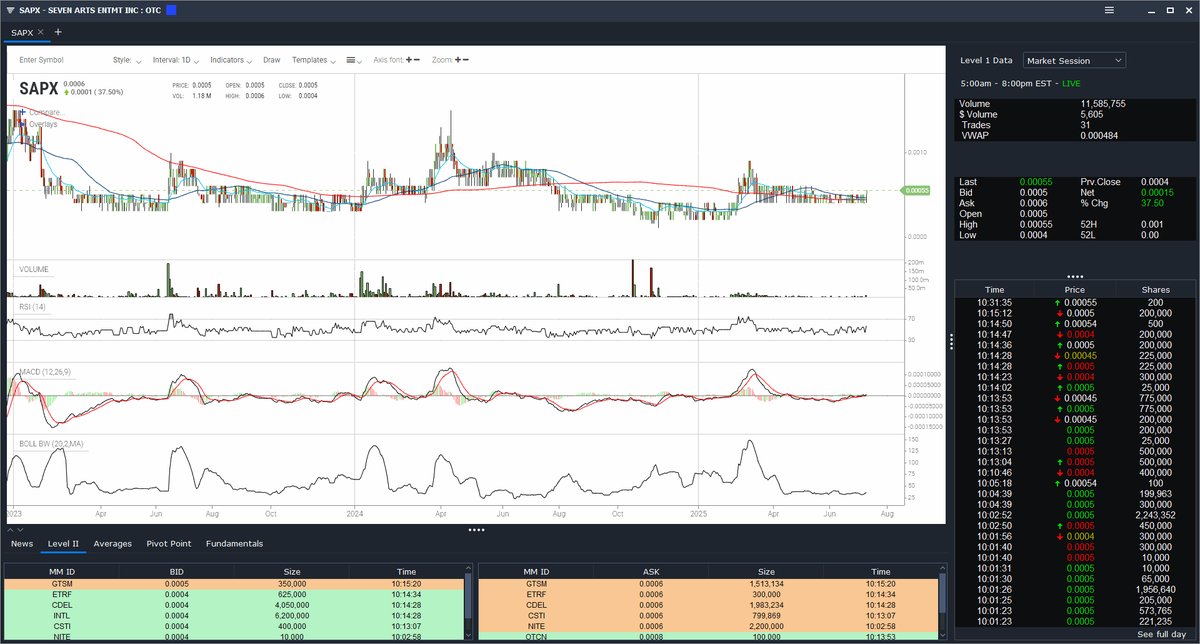The width and height of the screenshot is (1200, 644).
Task: Add a new symbol tab with plus
Action: pos(58,32)
